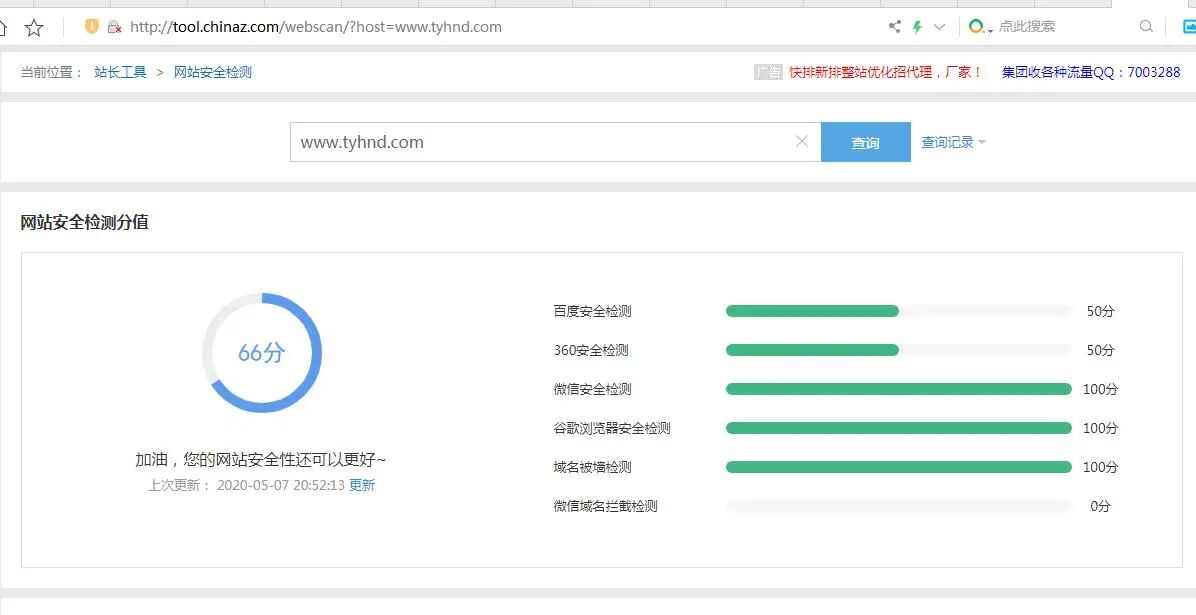
Task: Expand the 查询记录 dropdown
Action: coord(953,142)
